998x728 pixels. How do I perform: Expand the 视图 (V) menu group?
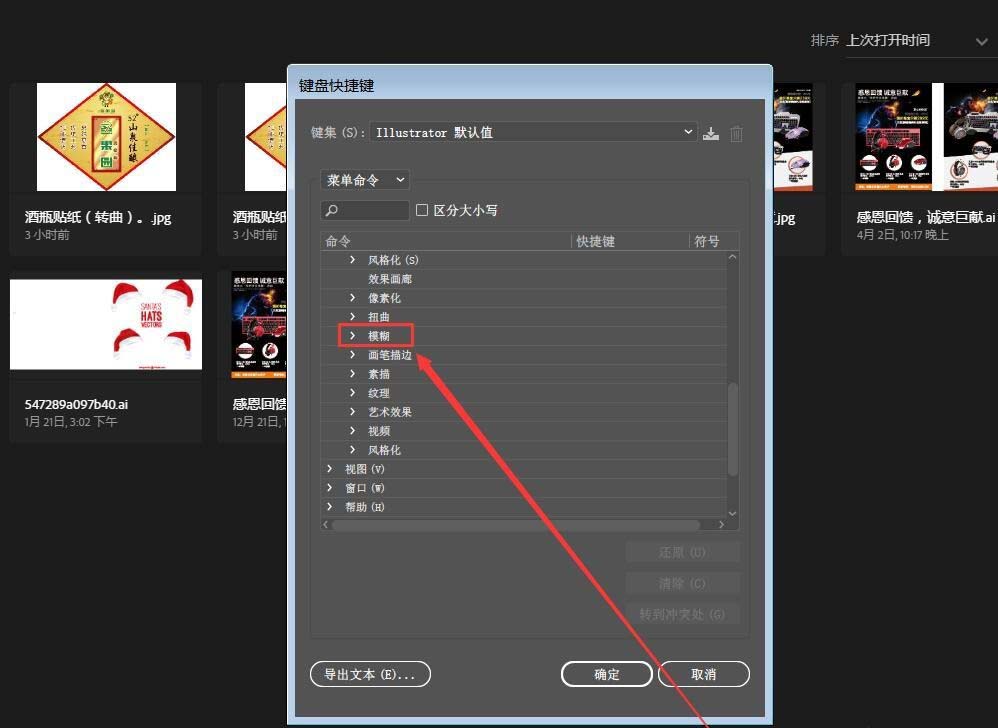tap(330, 468)
